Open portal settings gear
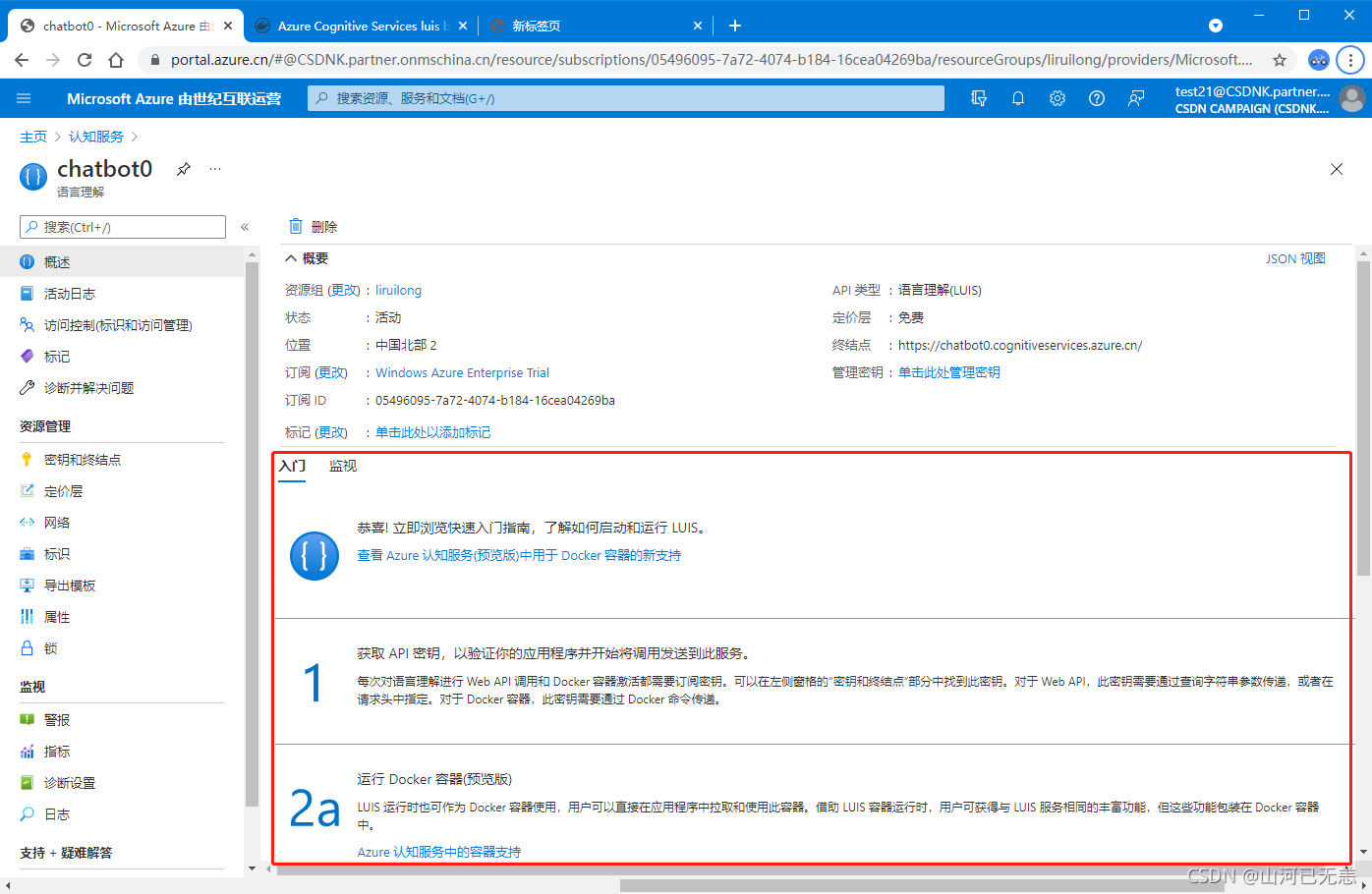Screen dimensions: 1372x894 [1058, 98]
